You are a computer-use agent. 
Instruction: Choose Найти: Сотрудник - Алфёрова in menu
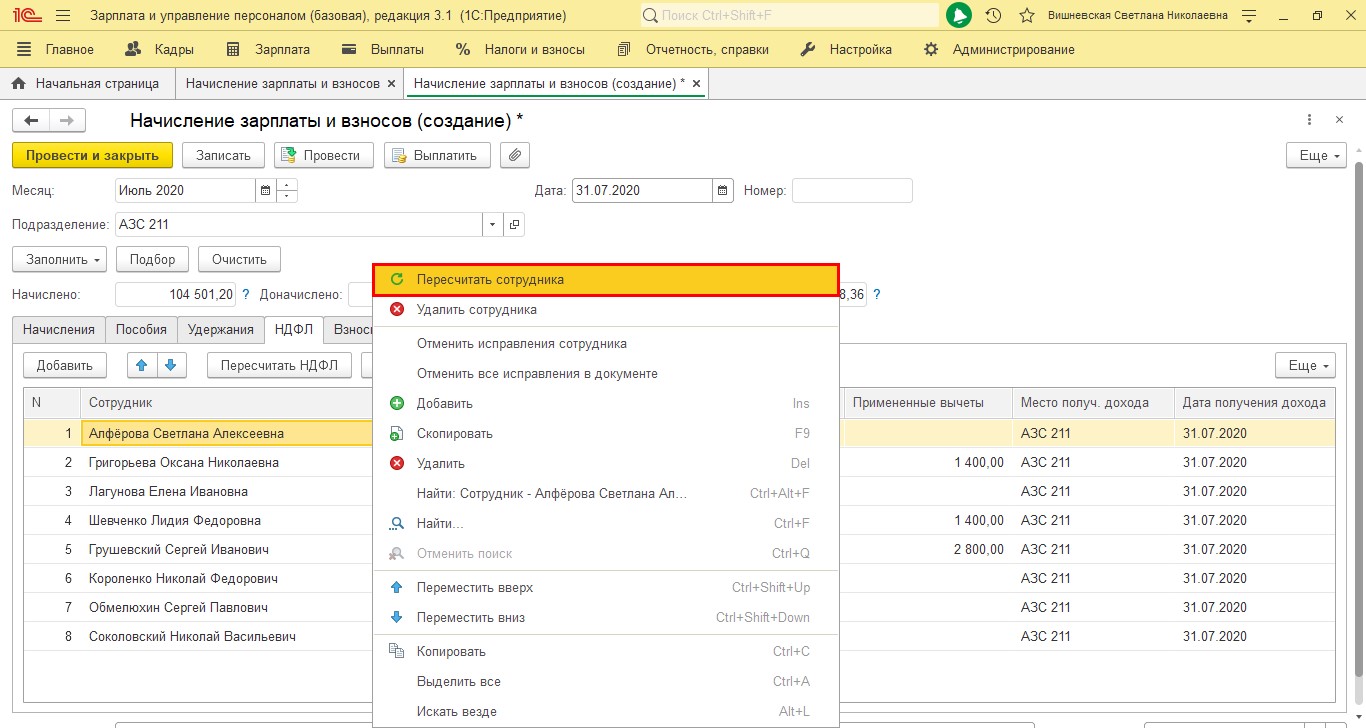(x=605, y=494)
